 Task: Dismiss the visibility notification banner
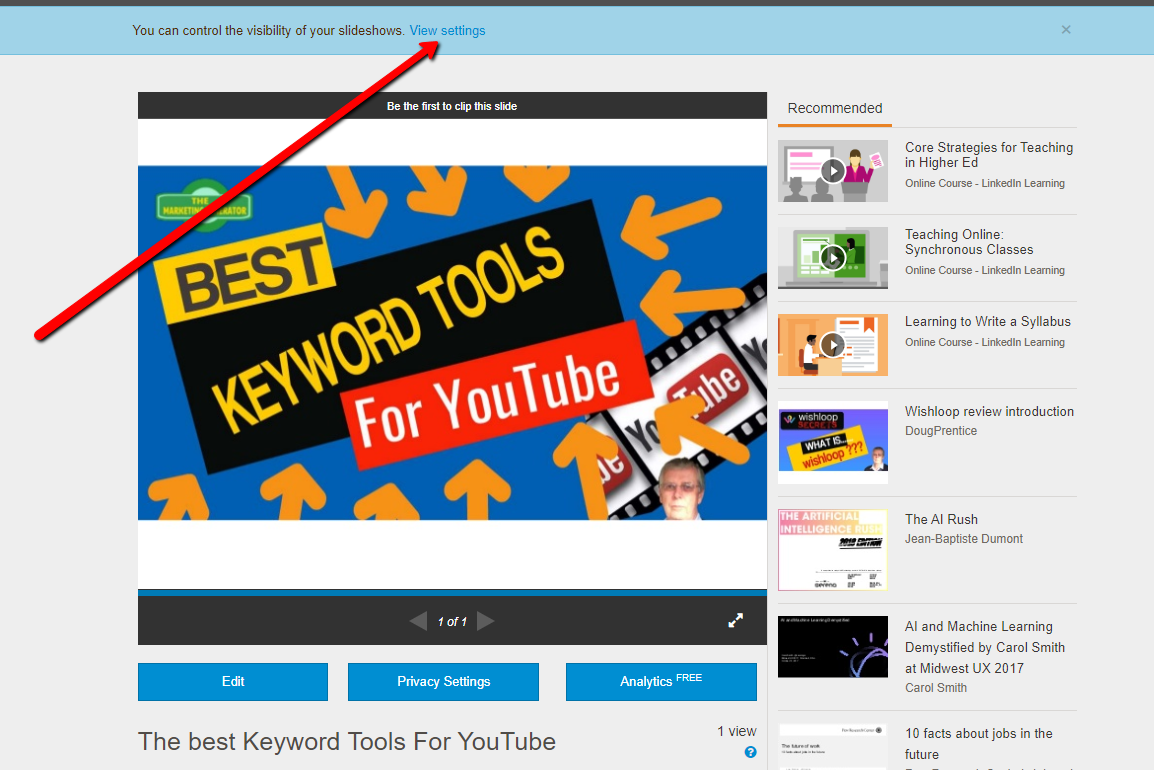coord(1066,29)
